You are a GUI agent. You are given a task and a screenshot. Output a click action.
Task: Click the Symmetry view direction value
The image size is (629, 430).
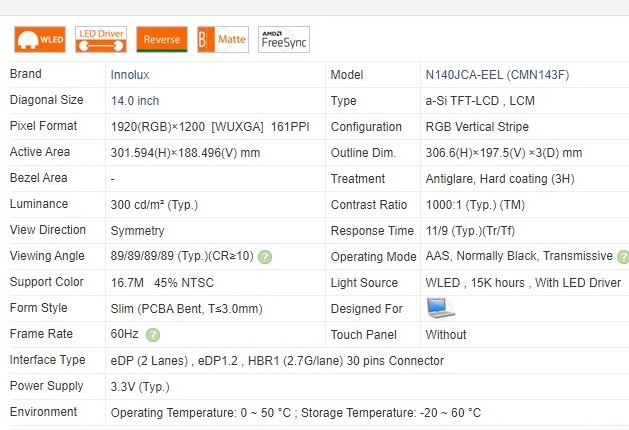[x=137, y=231]
